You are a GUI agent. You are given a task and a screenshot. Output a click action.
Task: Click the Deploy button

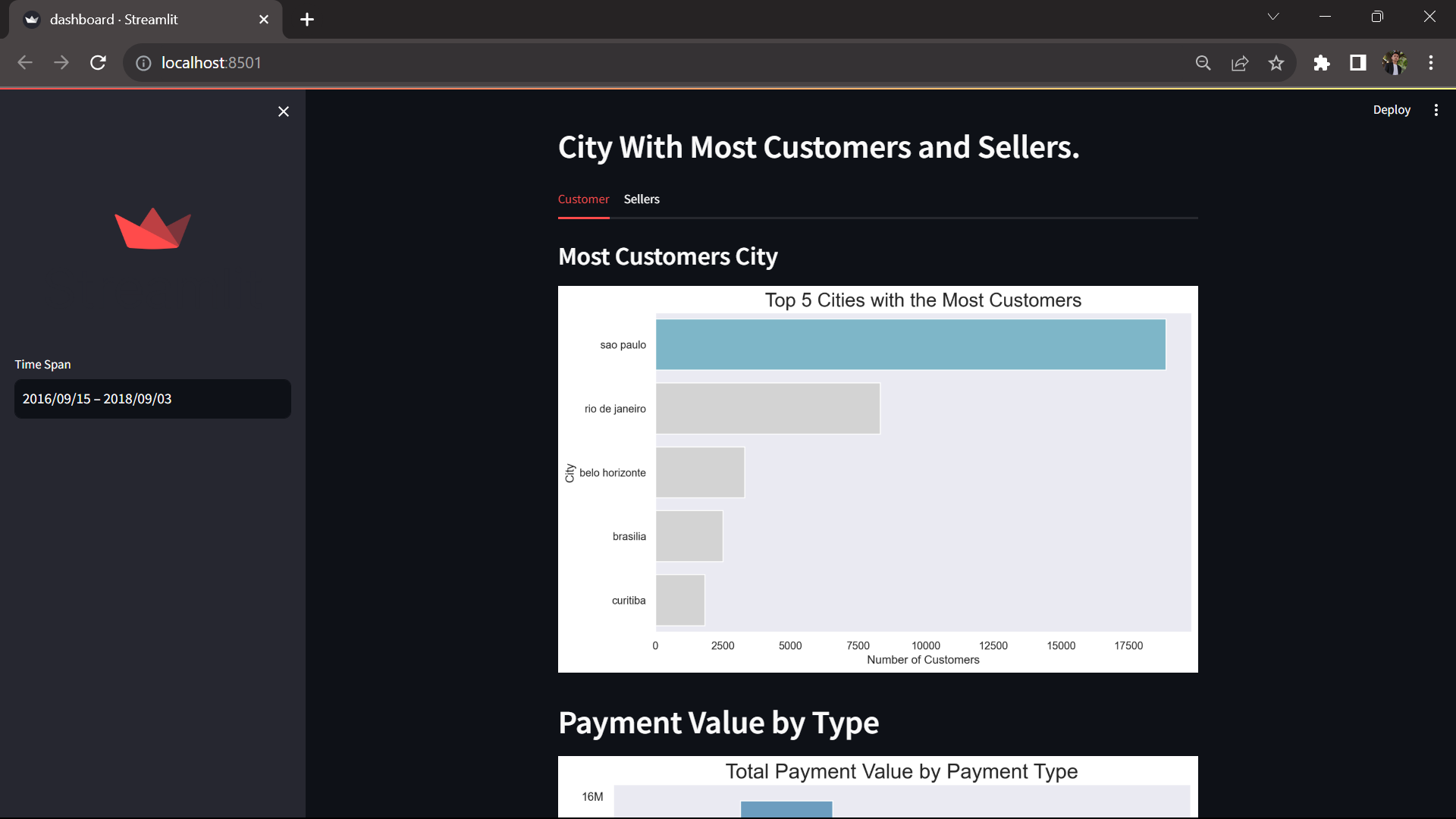[x=1392, y=110]
